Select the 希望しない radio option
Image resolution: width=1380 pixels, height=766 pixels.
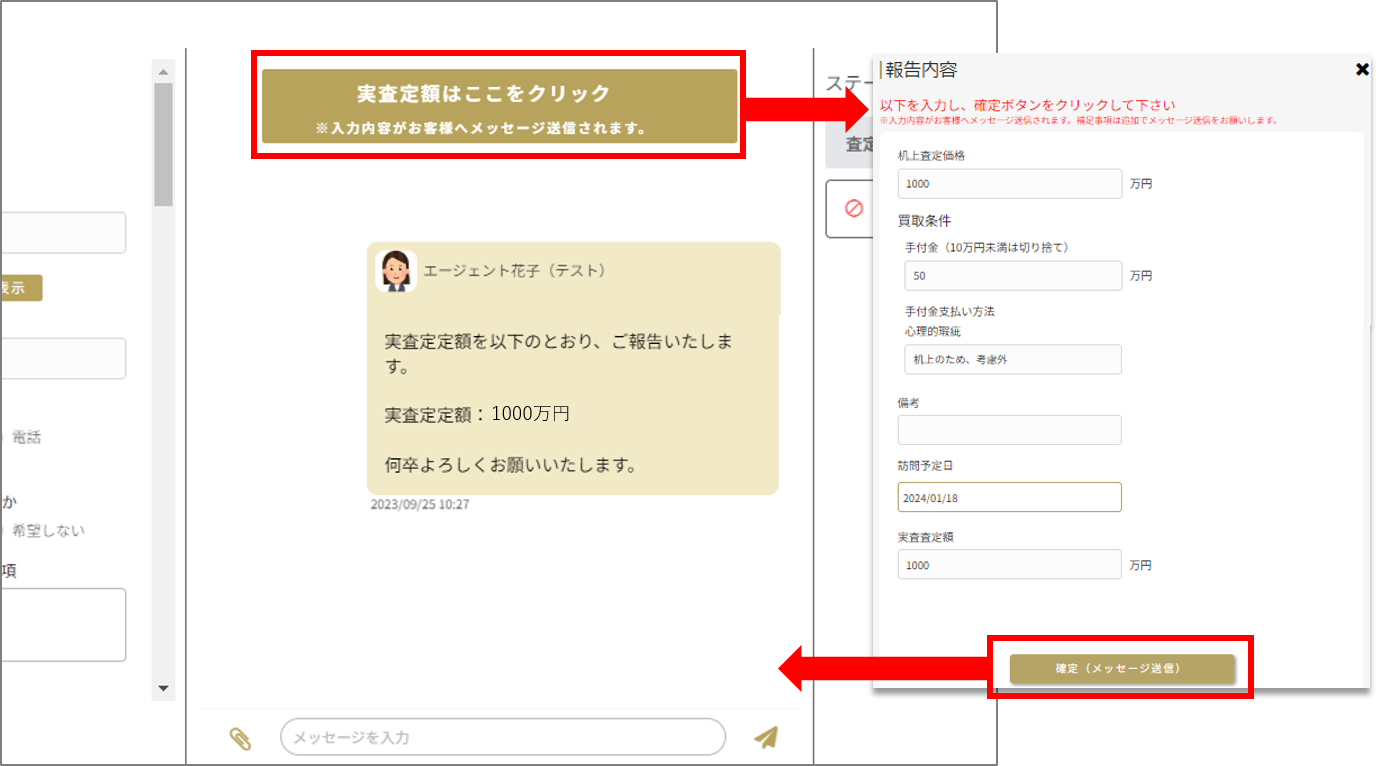[48, 531]
